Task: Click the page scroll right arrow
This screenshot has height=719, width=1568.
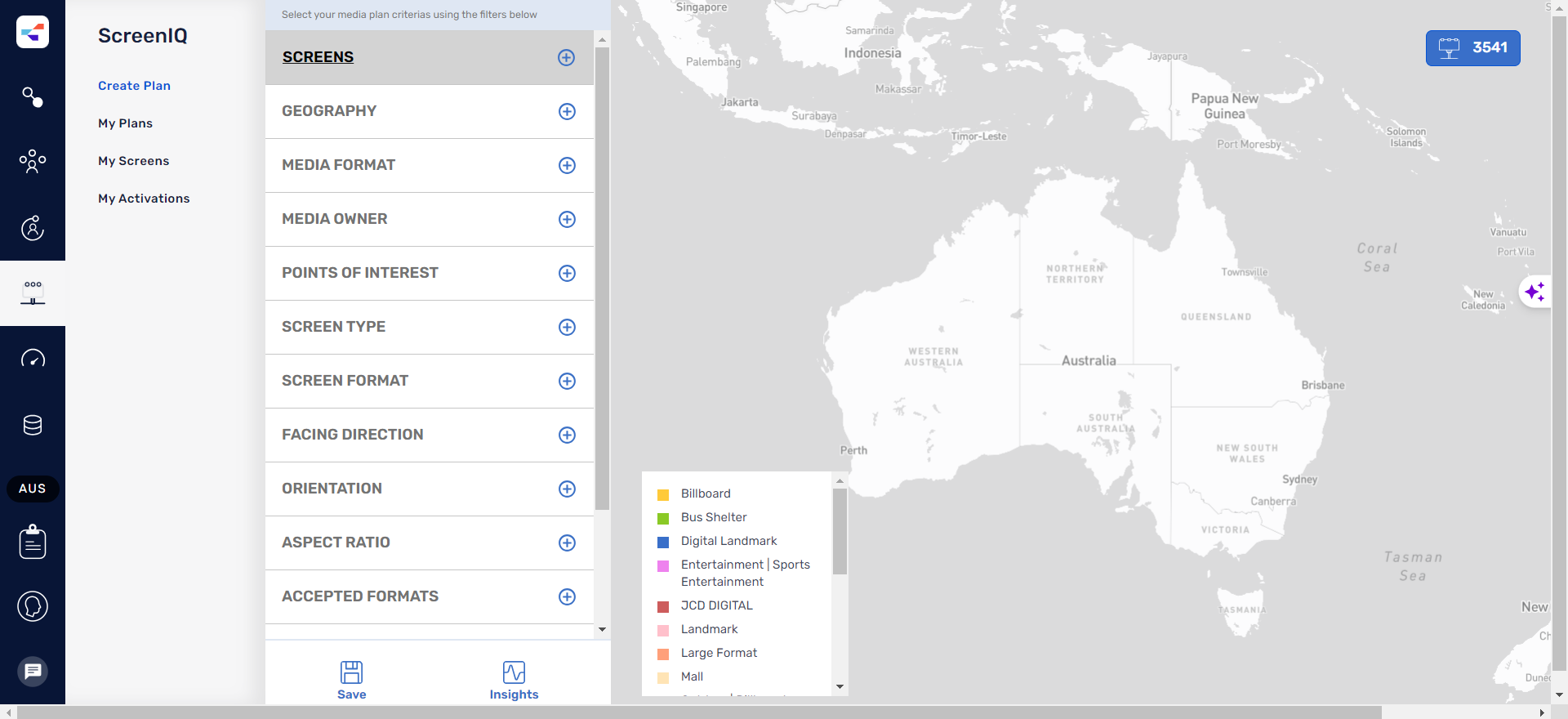Action: [1542, 712]
